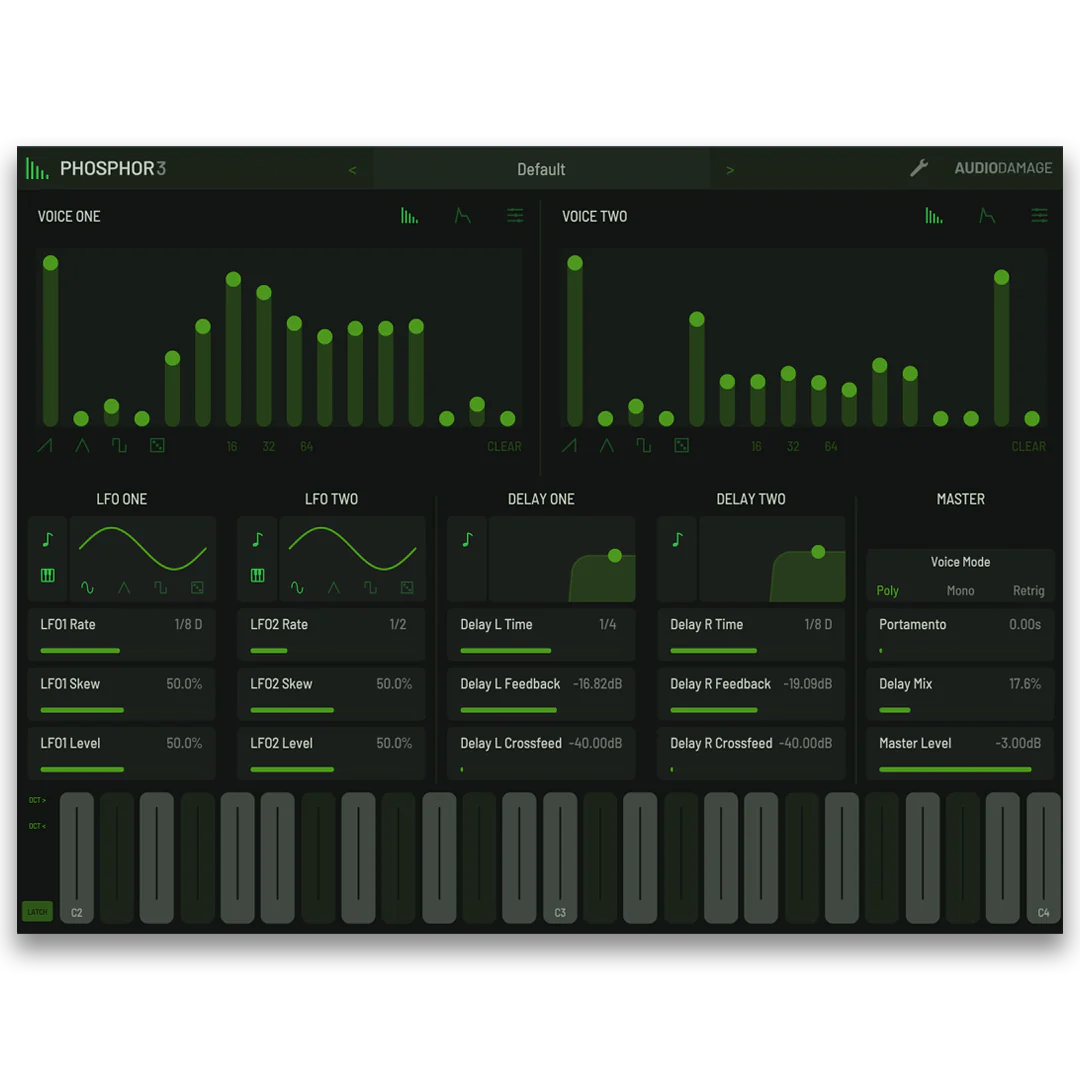1080x1080 pixels.
Task: Click the Delay One filter handle
Action: [x=615, y=556]
